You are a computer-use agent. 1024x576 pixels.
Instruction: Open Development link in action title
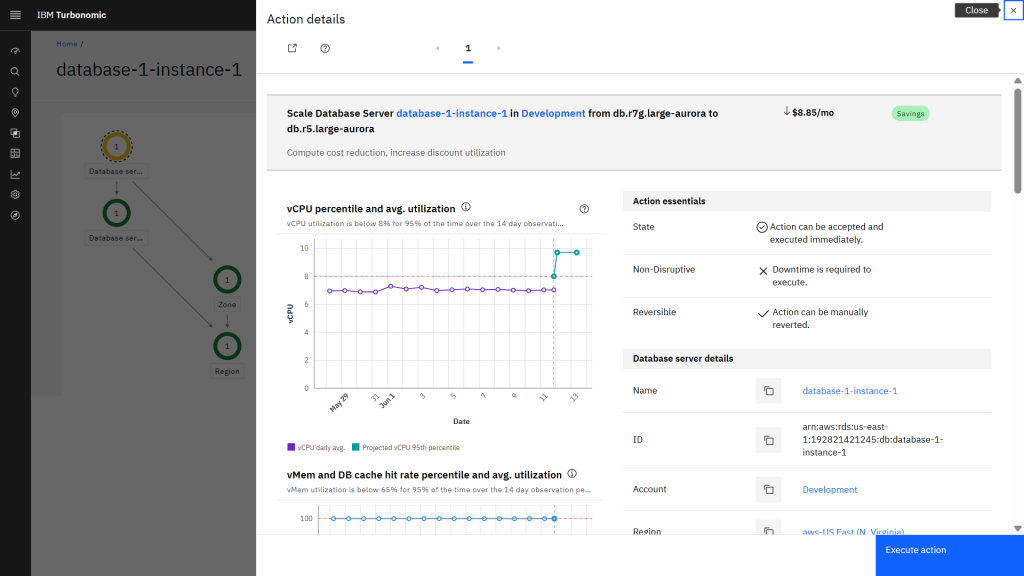click(553, 113)
